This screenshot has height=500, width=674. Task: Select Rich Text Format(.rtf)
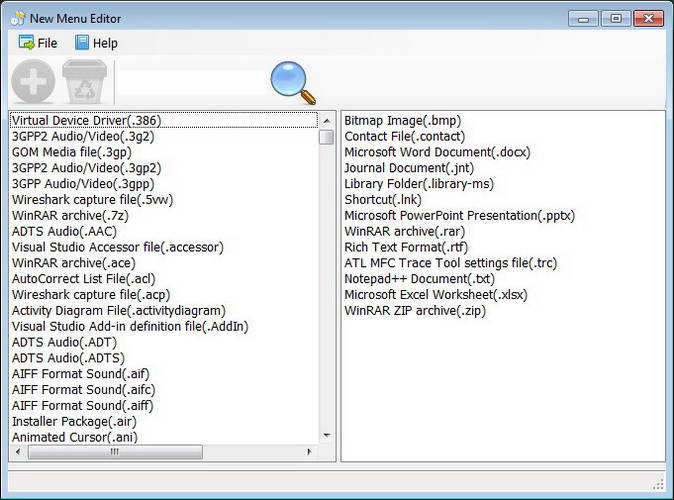tap(503, 247)
